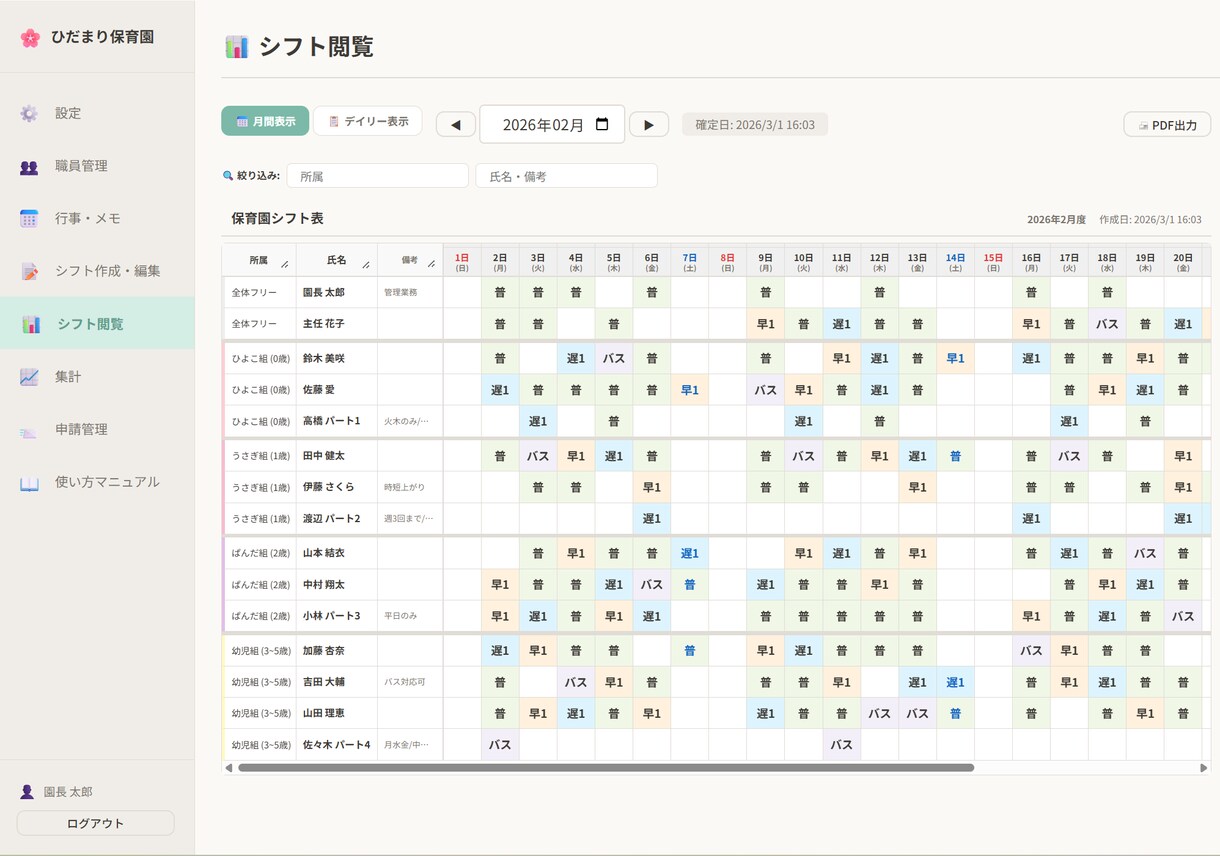Click 吉田 大輔's 遅1 shift on 14日
The height and width of the screenshot is (856, 1220).
point(955,682)
